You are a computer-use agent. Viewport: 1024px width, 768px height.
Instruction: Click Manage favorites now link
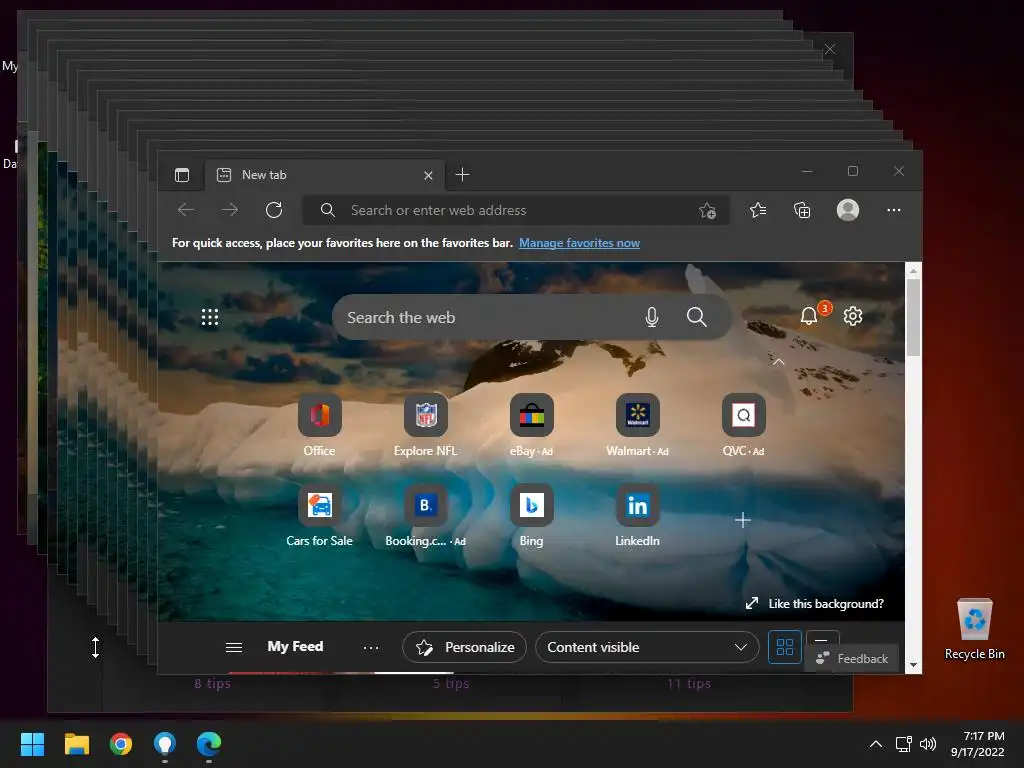pos(579,243)
